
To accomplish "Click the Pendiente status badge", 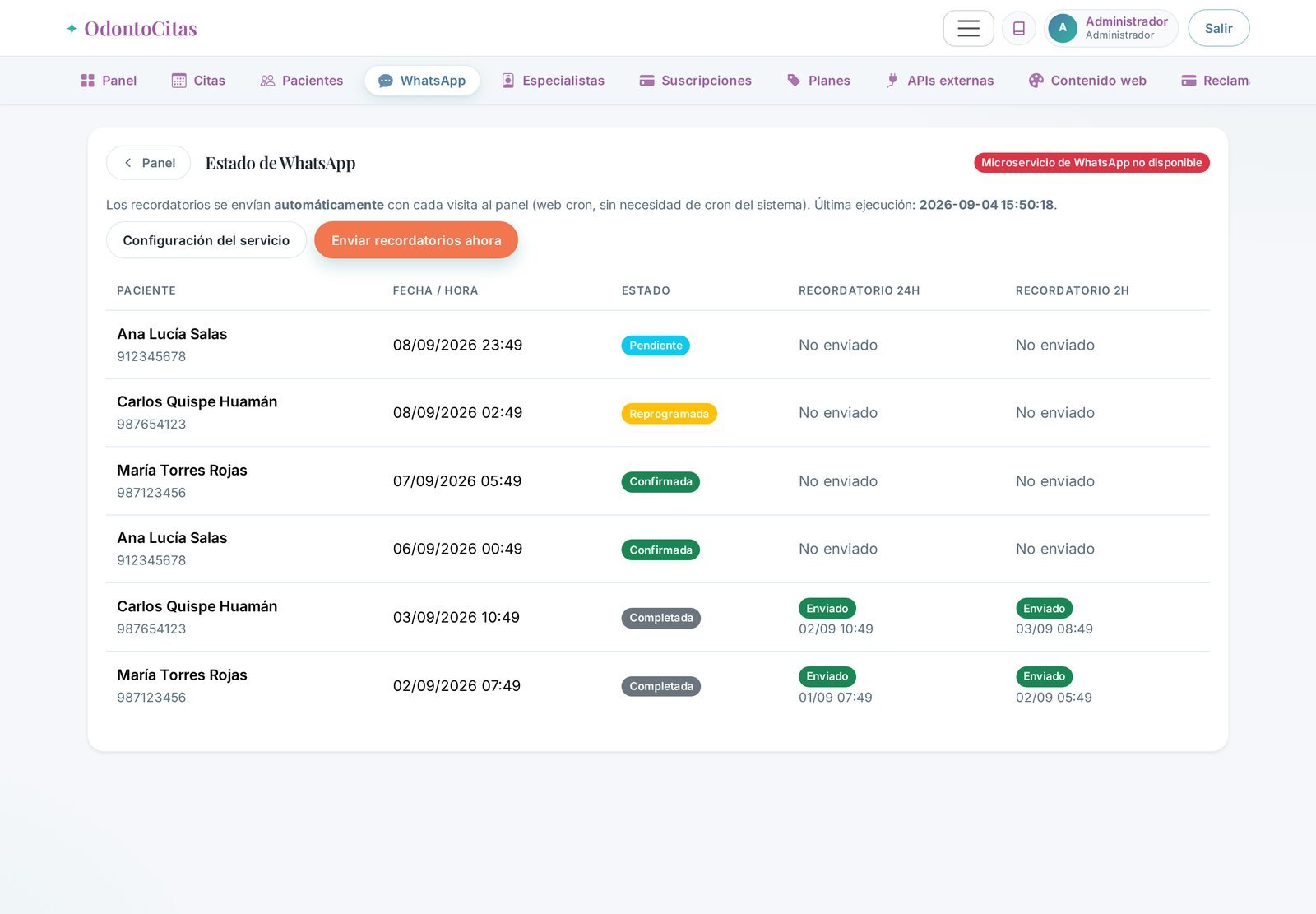I will tap(656, 346).
